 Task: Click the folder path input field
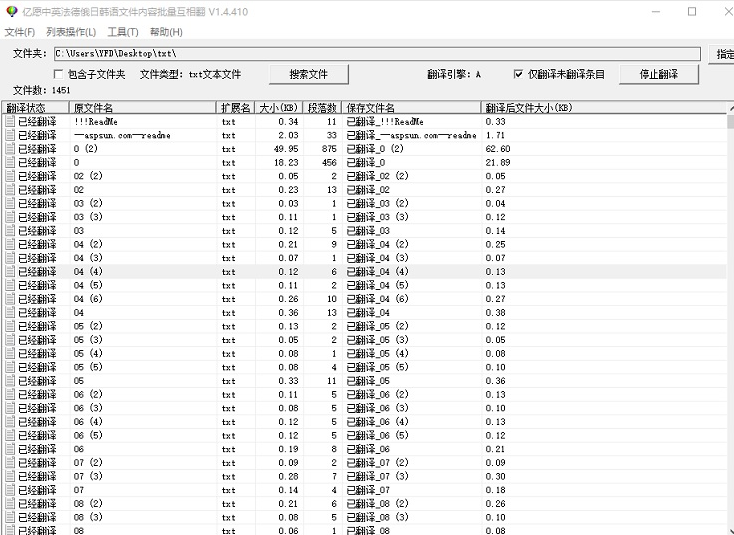point(377,53)
